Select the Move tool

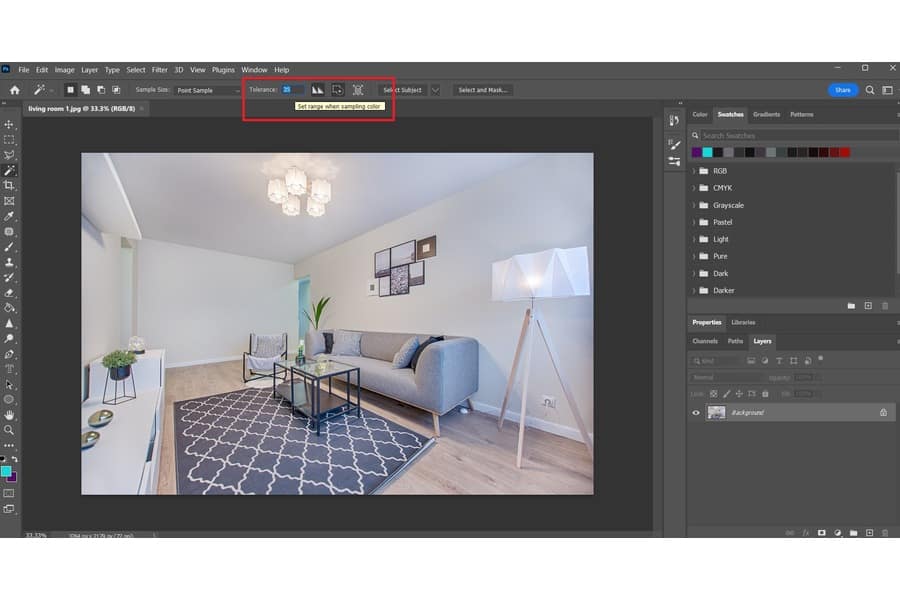pyautogui.click(x=9, y=125)
